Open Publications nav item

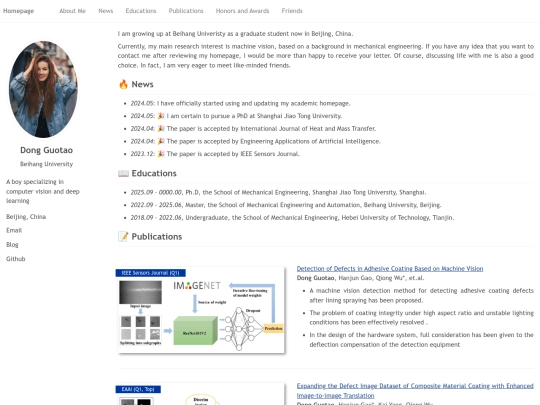(x=186, y=11)
